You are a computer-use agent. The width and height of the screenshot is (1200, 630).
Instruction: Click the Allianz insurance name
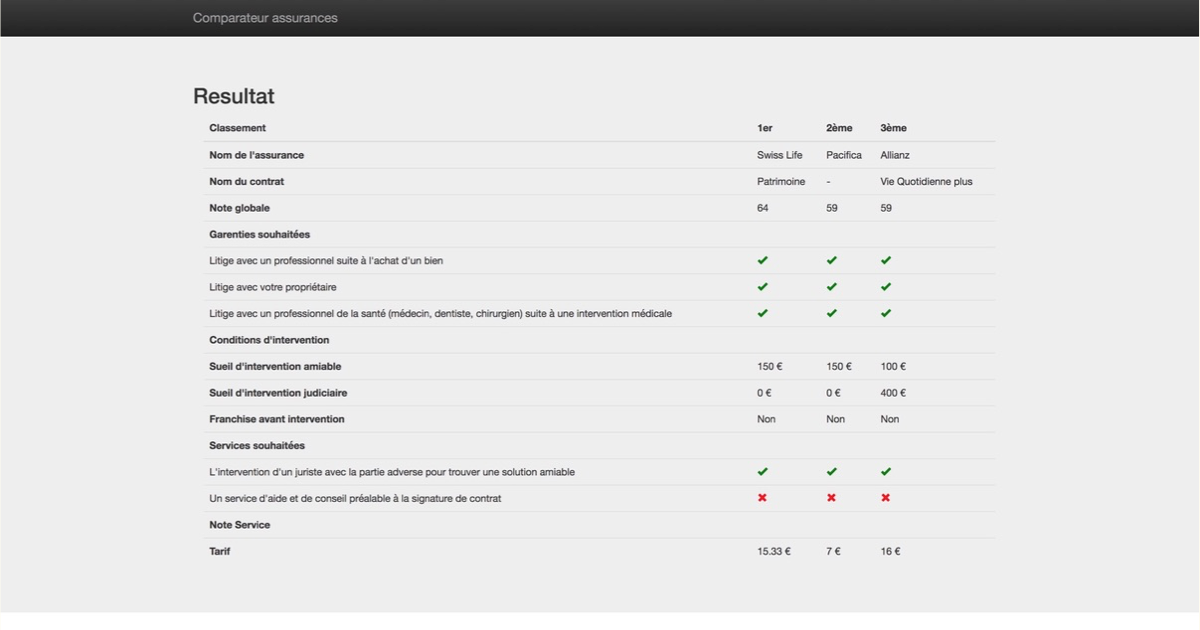[895, 155]
